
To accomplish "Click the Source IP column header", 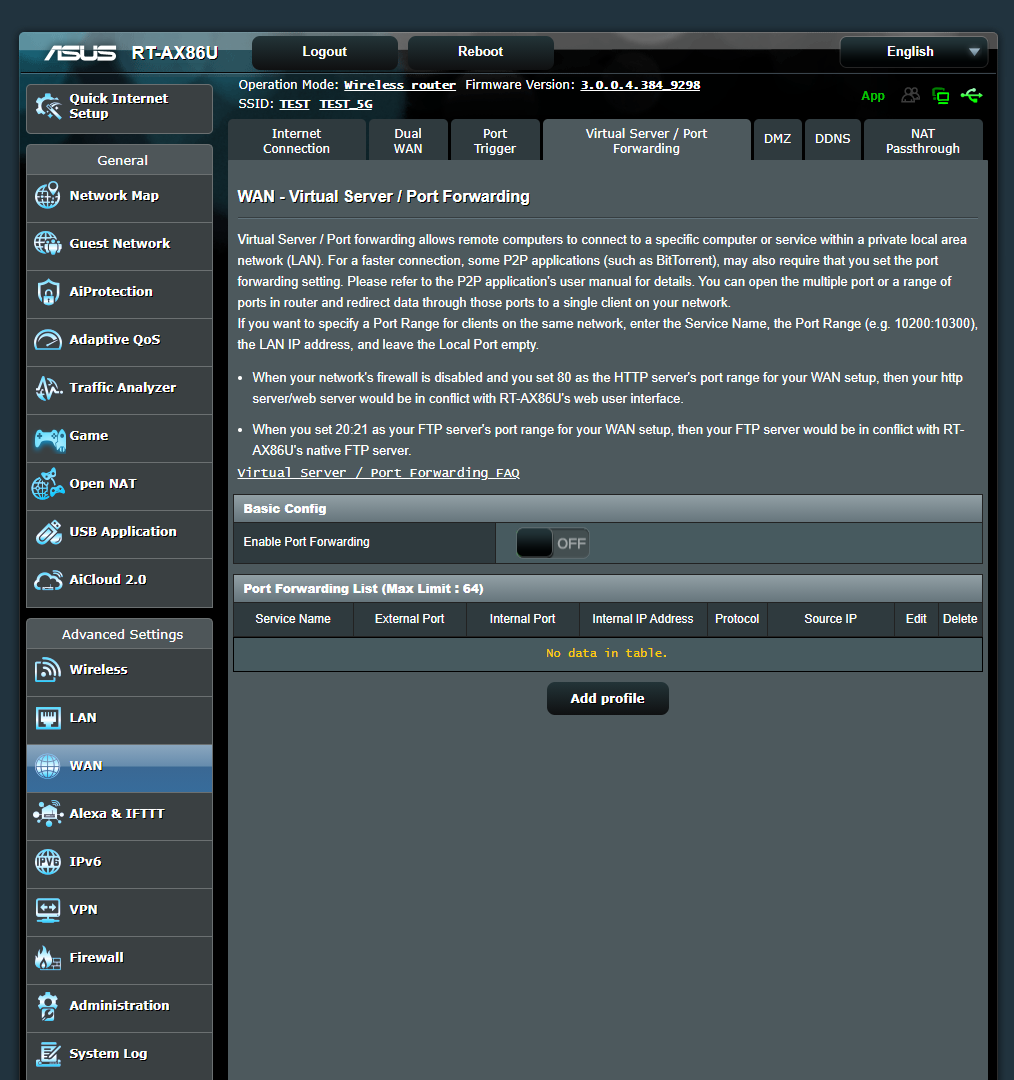I will click(x=830, y=619).
